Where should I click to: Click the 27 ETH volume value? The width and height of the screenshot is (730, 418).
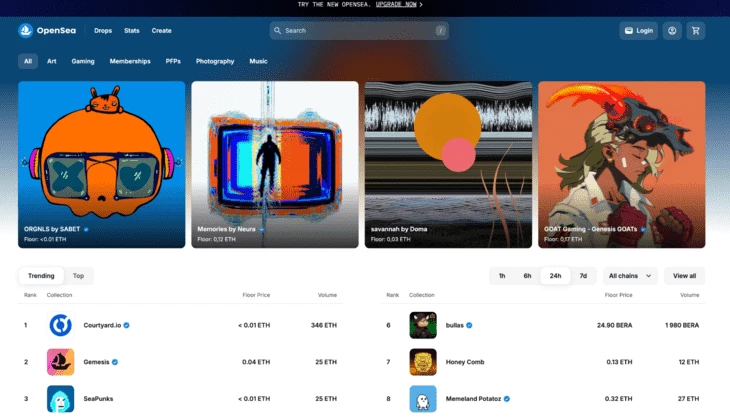point(689,398)
